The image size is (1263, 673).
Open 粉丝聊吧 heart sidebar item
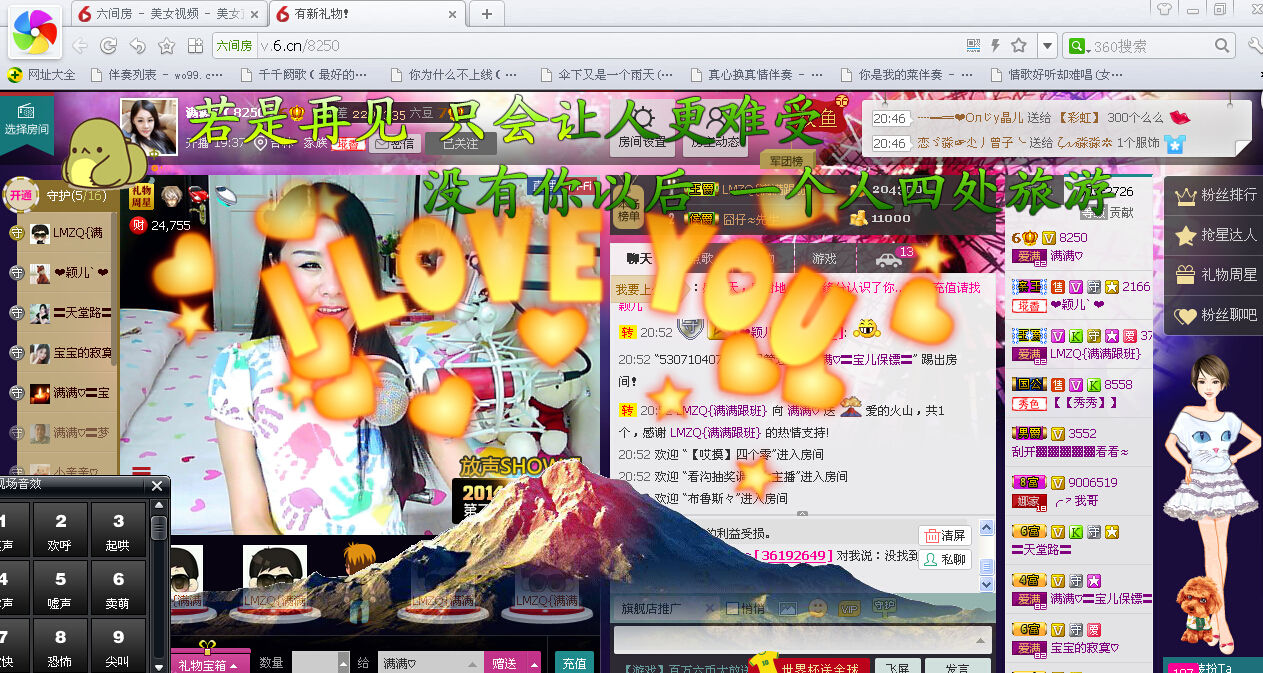(x=1215, y=315)
